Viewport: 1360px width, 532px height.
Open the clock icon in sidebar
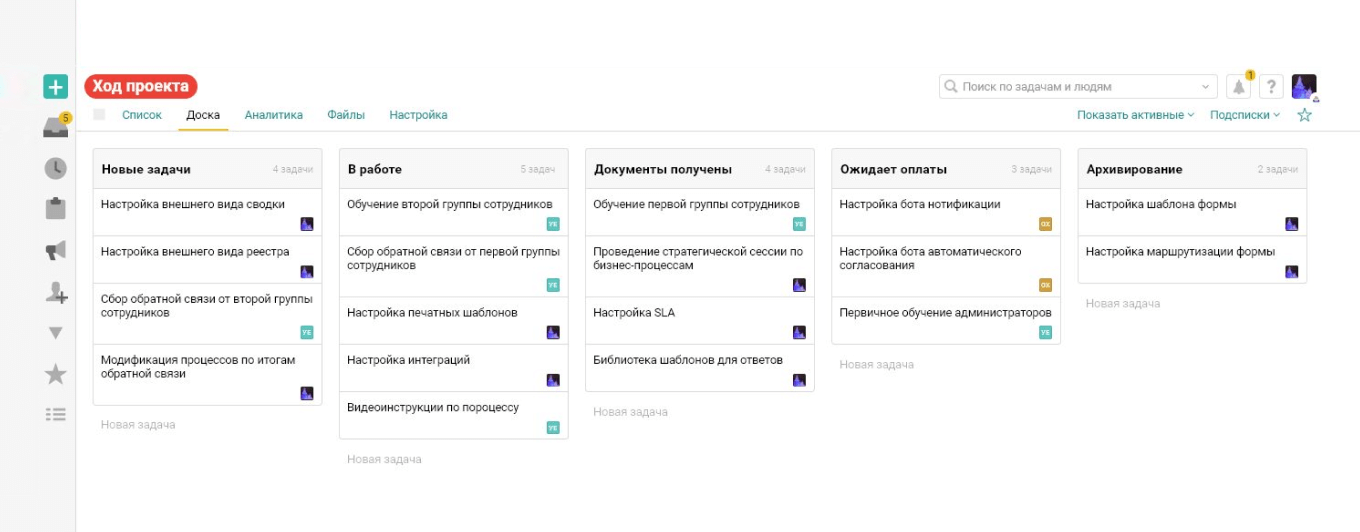point(55,168)
